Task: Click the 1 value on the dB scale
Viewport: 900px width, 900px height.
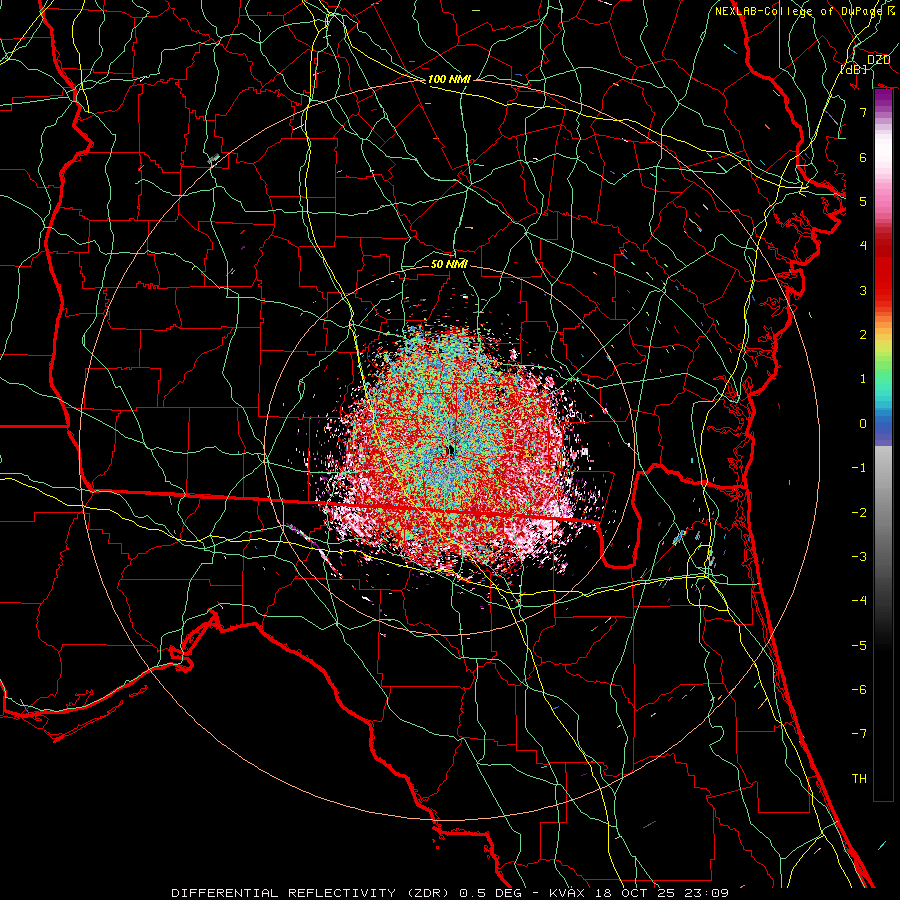Action: click(x=863, y=379)
